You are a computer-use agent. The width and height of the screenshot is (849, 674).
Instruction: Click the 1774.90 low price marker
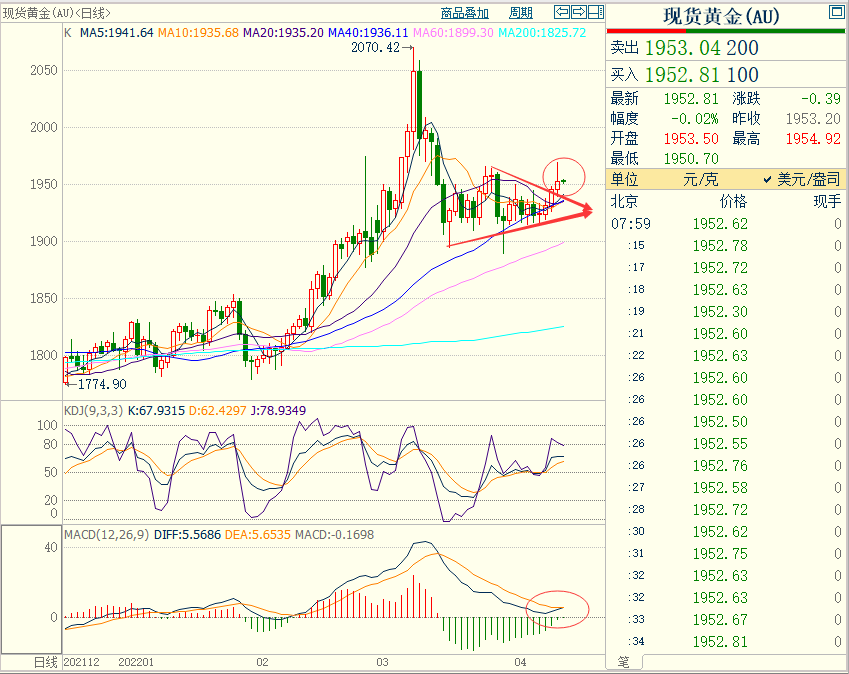click(102, 384)
